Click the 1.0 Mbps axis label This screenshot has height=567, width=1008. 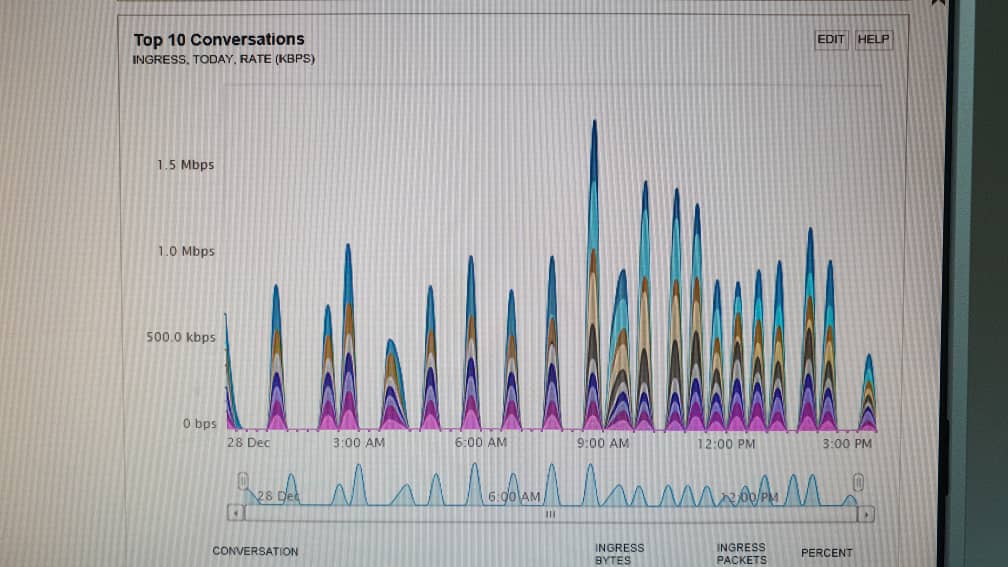click(186, 251)
